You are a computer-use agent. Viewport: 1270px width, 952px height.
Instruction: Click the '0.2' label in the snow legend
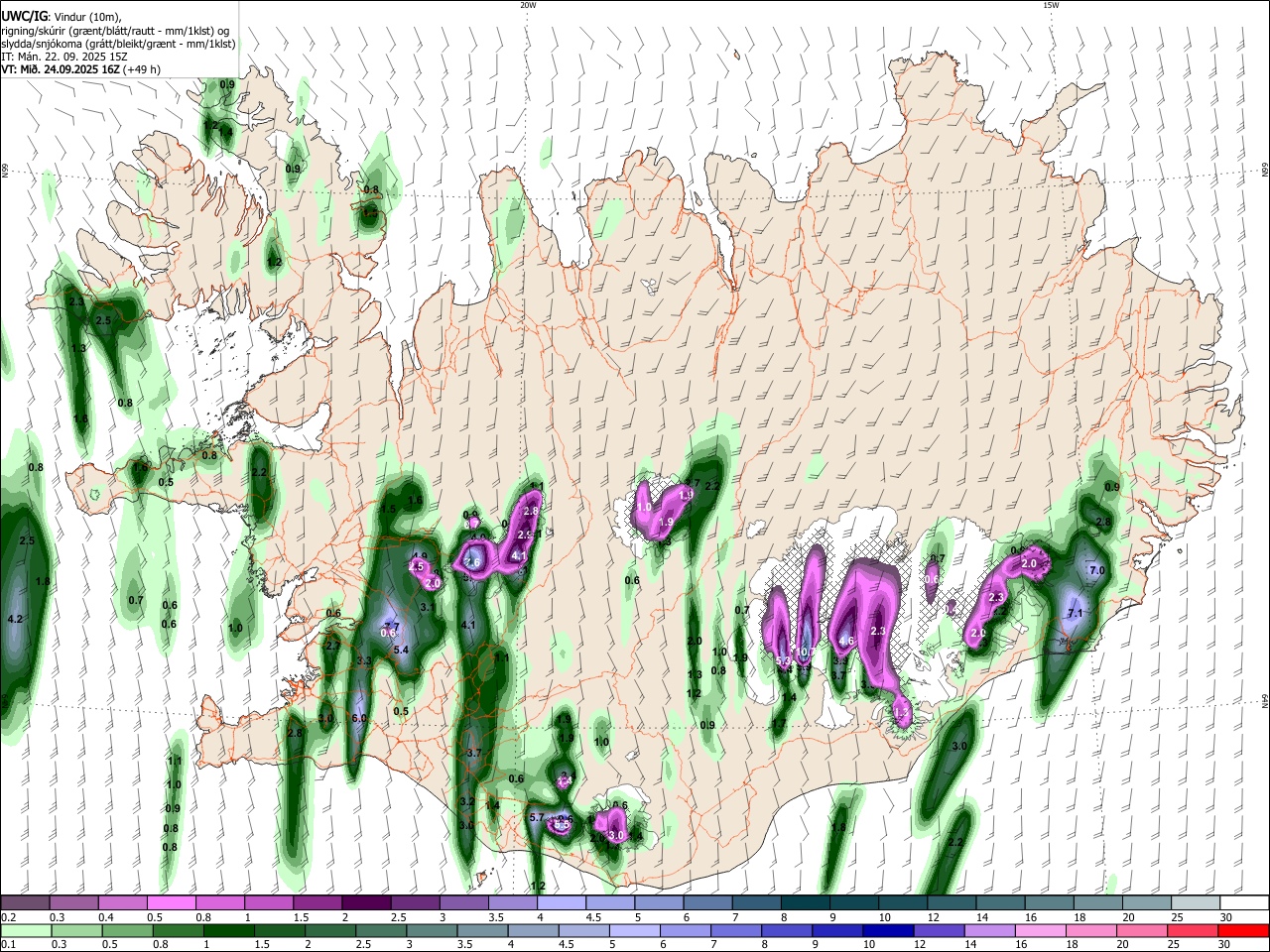click(x=8, y=917)
